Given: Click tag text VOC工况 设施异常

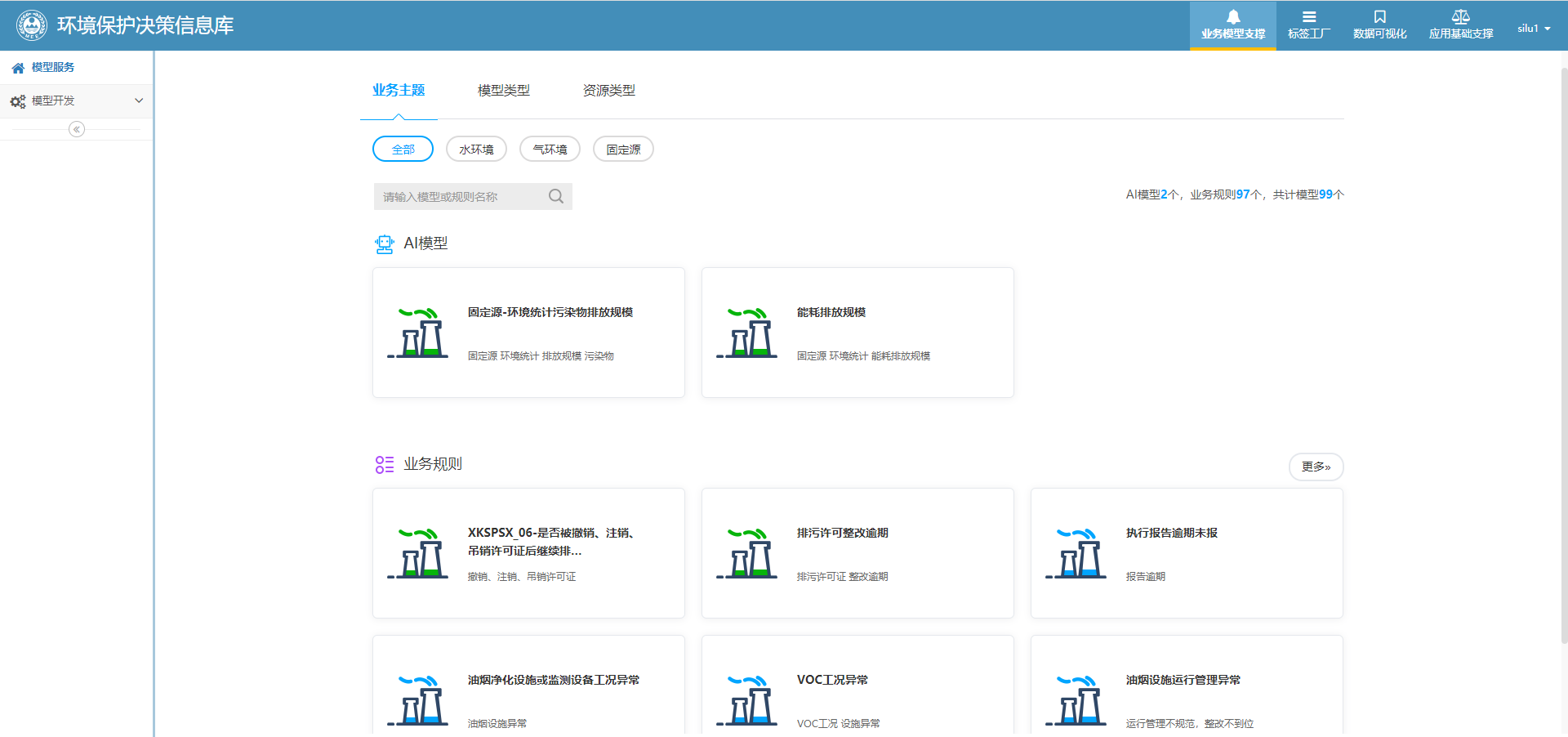Looking at the screenshot, I should click(x=839, y=724).
